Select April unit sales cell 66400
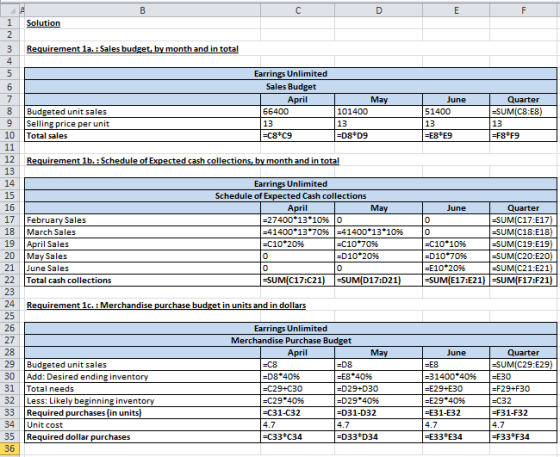Viewport: 560px width, 457px height. pos(298,112)
